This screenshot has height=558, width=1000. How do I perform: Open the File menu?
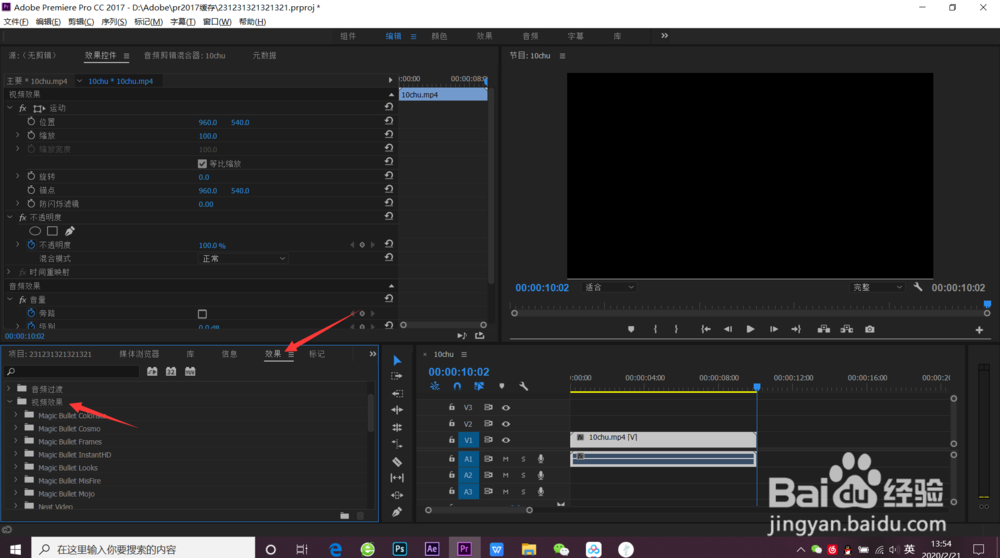16,22
